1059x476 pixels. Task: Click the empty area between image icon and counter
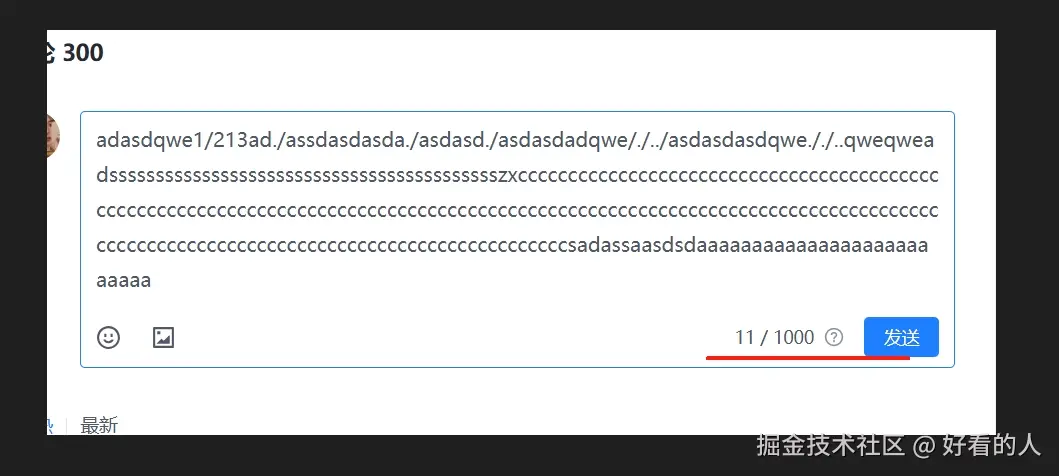tap(453, 337)
